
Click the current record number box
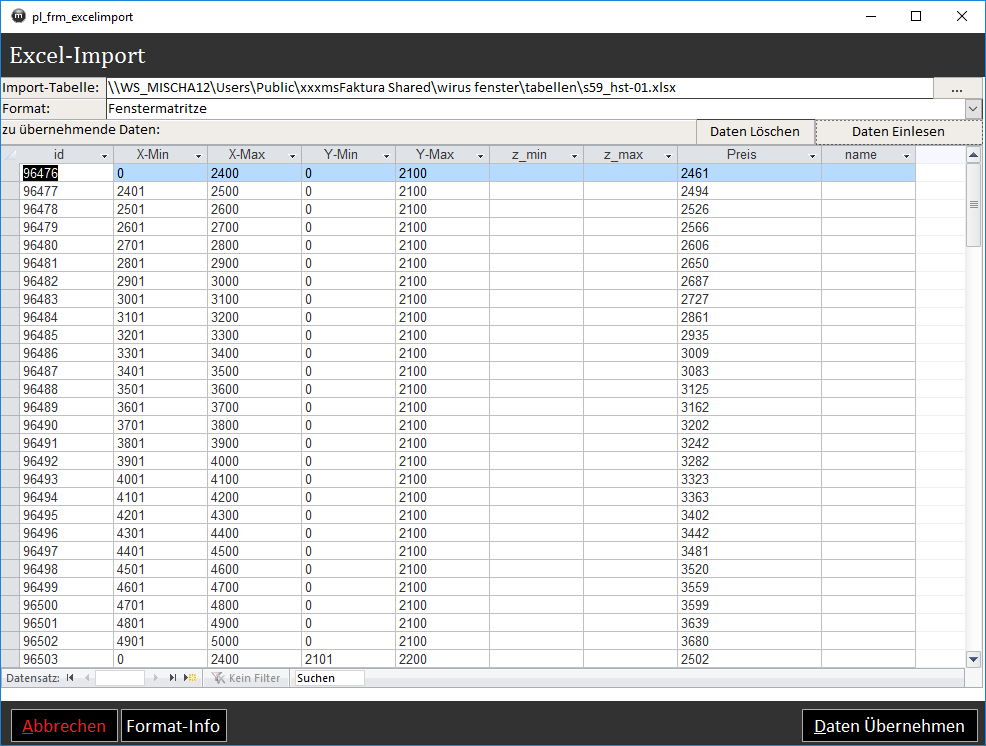pyautogui.click(x=119, y=678)
